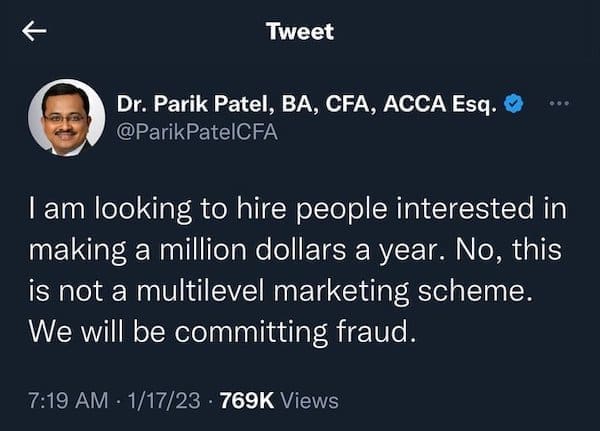Open the 769K Views count
This screenshot has height=431, width=600.
247,401
